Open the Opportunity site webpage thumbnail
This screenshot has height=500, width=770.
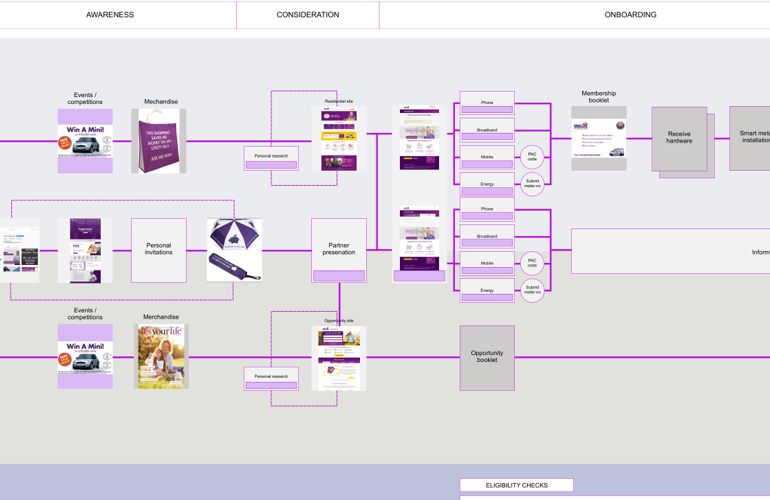339,358
